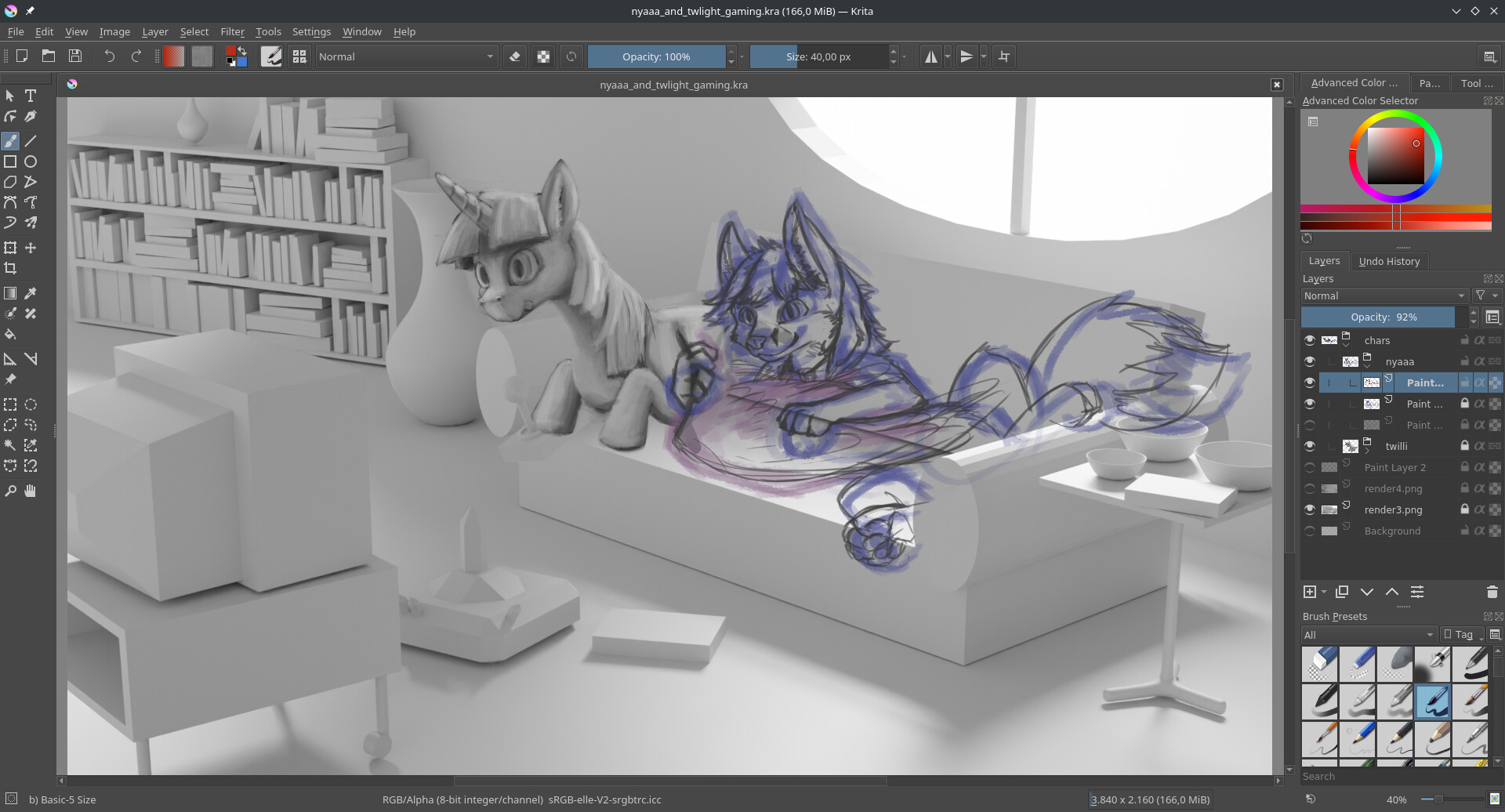This screenshot has height=812, width=1505.
Task: Select the Freehand Brush tool
Action: pyautogui.click(x=10, y=141)
